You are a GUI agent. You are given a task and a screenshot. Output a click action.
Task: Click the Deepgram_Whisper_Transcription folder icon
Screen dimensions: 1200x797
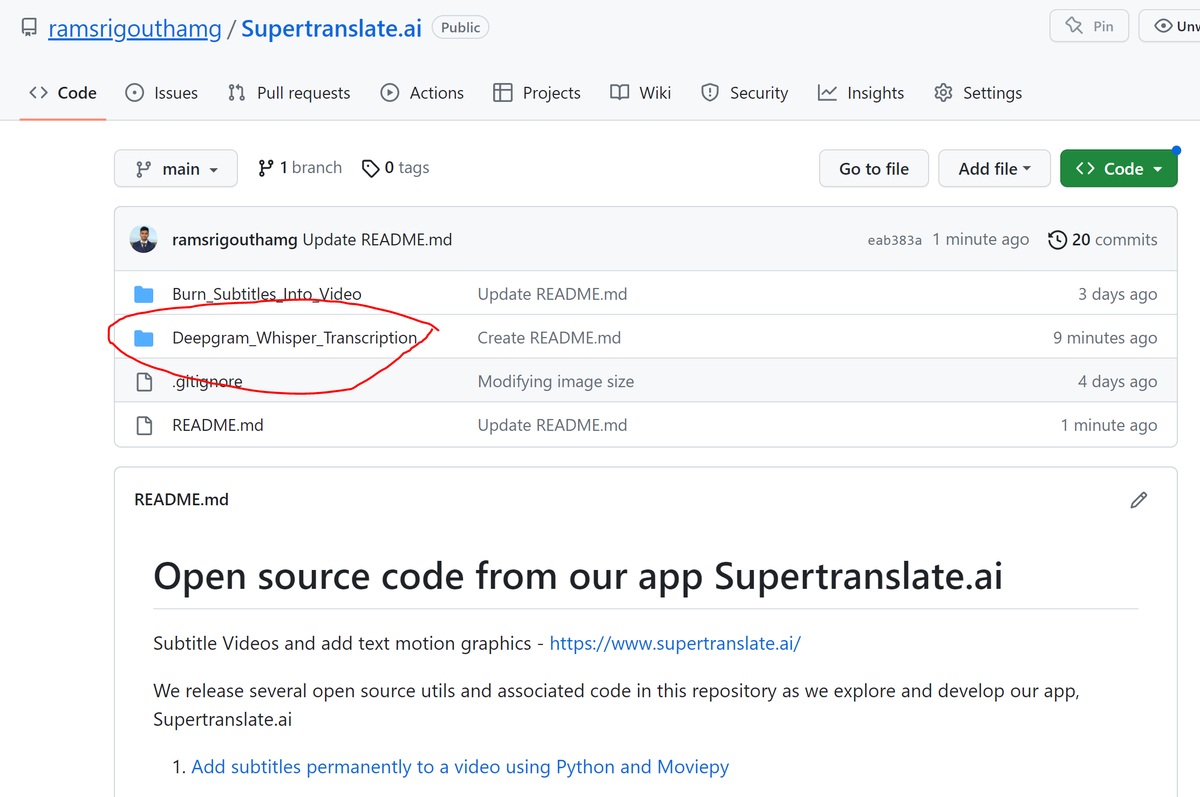(x=144, y=338)
